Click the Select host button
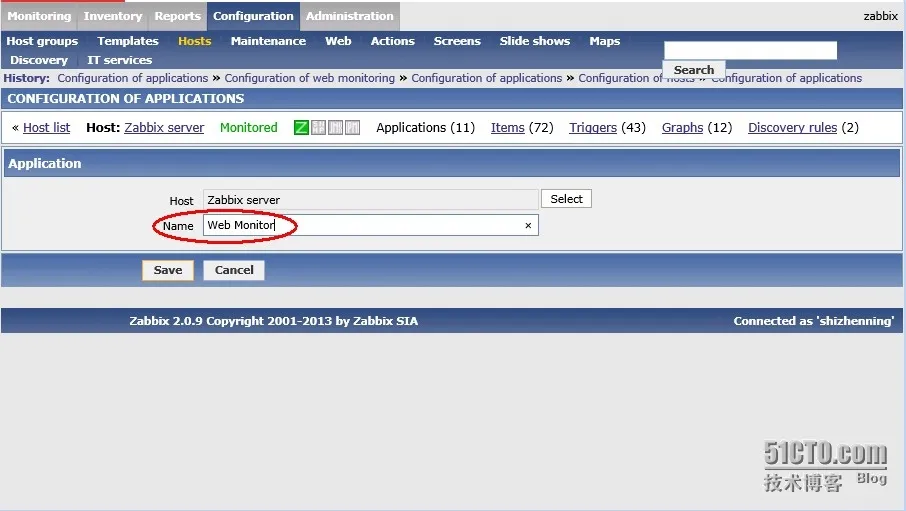The height and width of the screenshot is (511, 906). coord(566,199)
